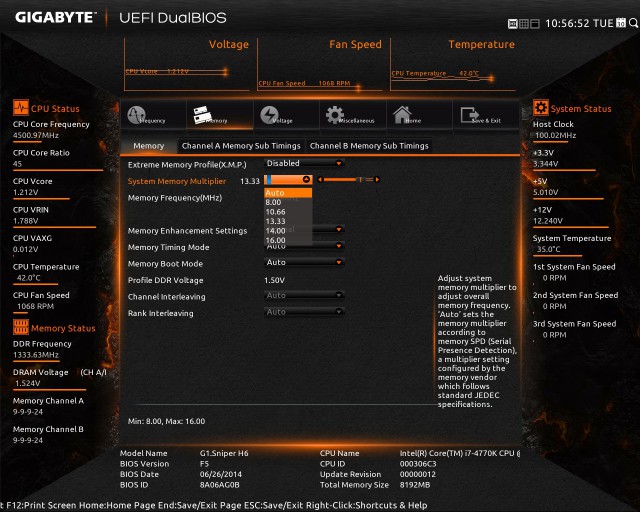Click Memory Channel B timings 9-9-9-24
640x512 pixels.
(27, 441)
